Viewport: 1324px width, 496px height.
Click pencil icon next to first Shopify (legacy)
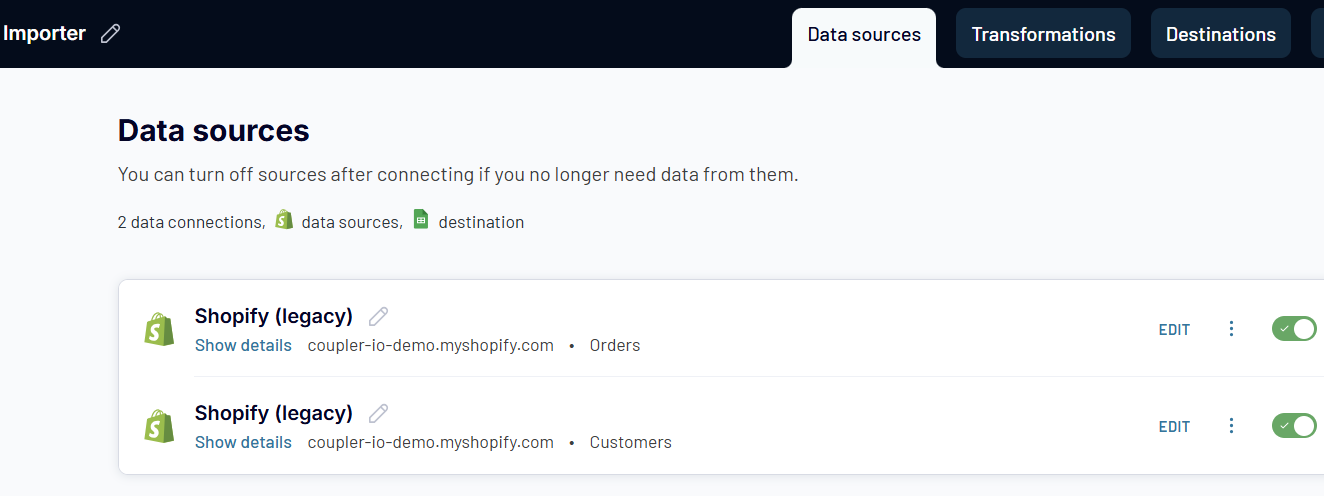pos(378,317)
